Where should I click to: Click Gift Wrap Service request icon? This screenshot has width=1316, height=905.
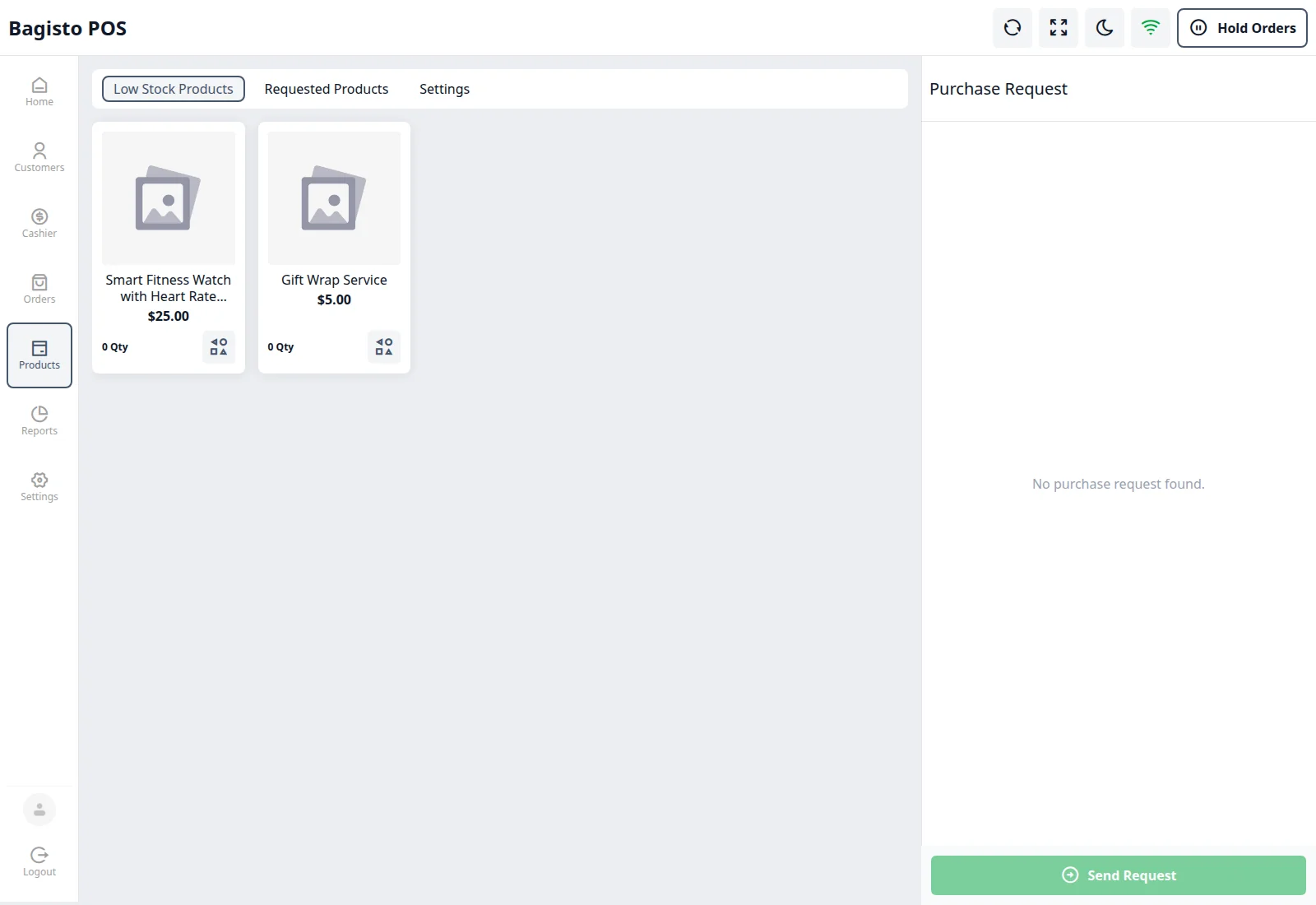pyautogui.click(x=384, y=347)
